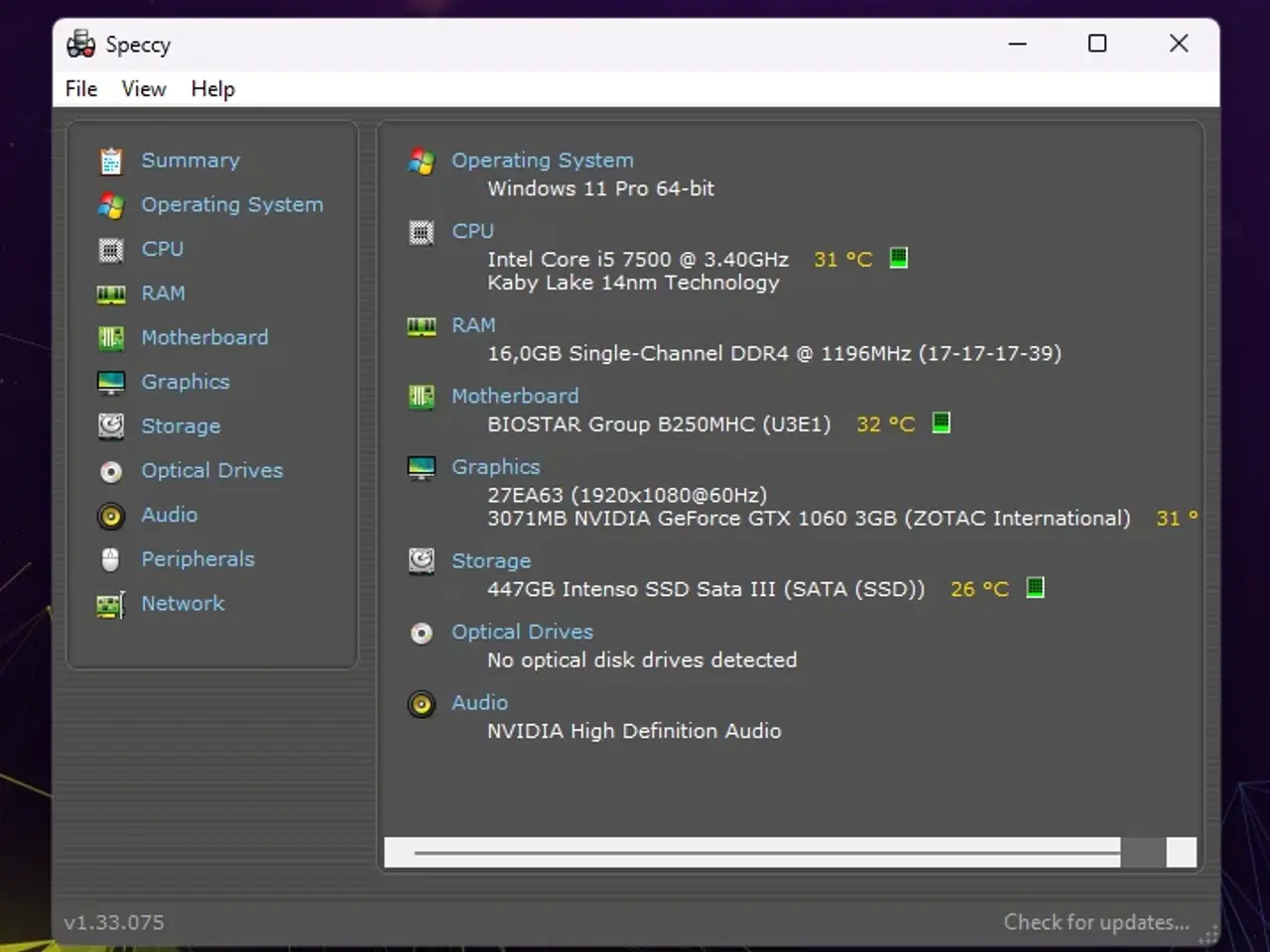Screen dimensions: 1270x952
Task: Click the horizontal scrollbar right arrow button
Action: pyautogui.click(x=1182, y=852)
